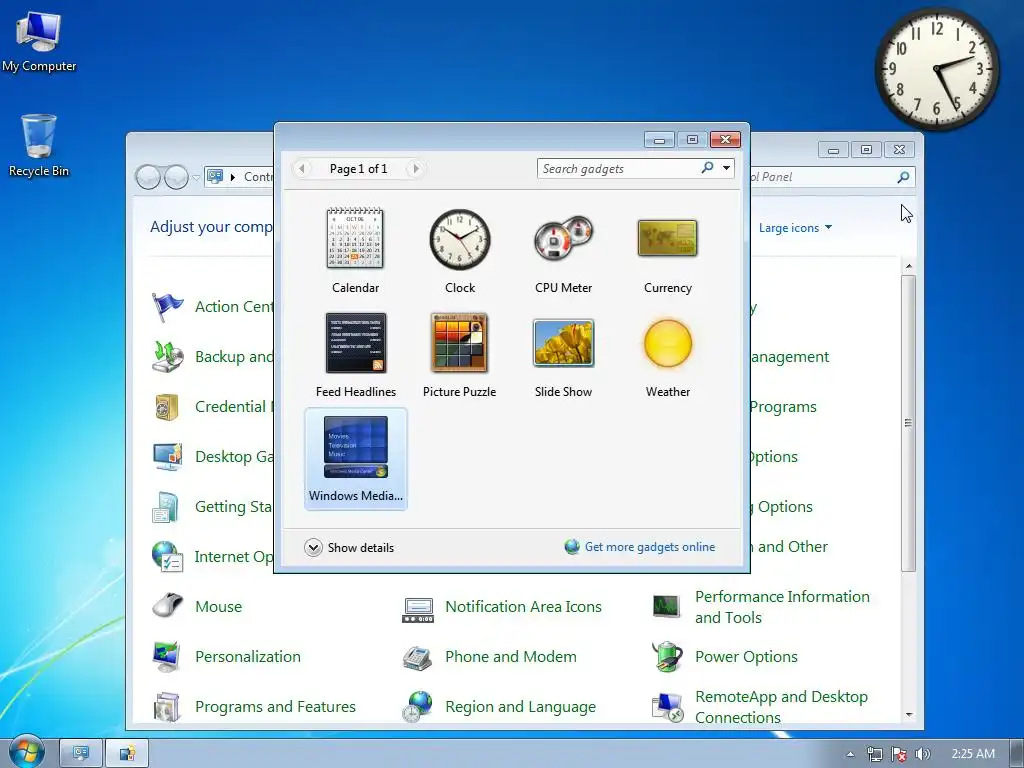Open recent pages dropdown arrow in Control Panel
Screen dimensions: 1024x768
(x=196, y=178)
